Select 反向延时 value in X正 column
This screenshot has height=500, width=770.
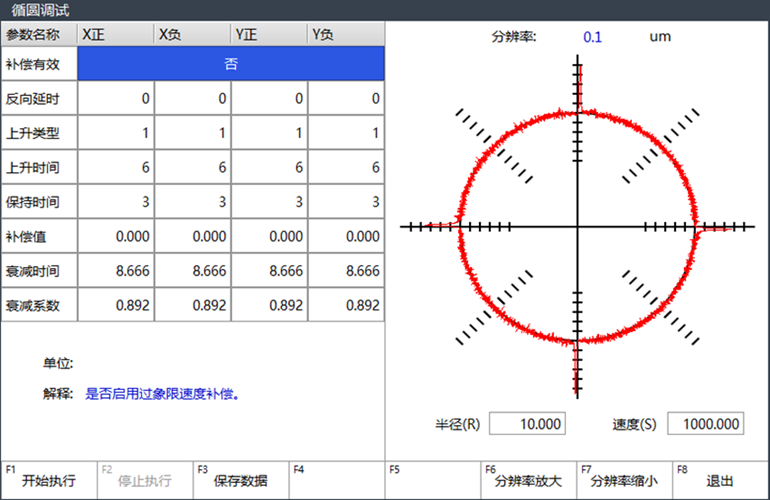tap(116, 98)
